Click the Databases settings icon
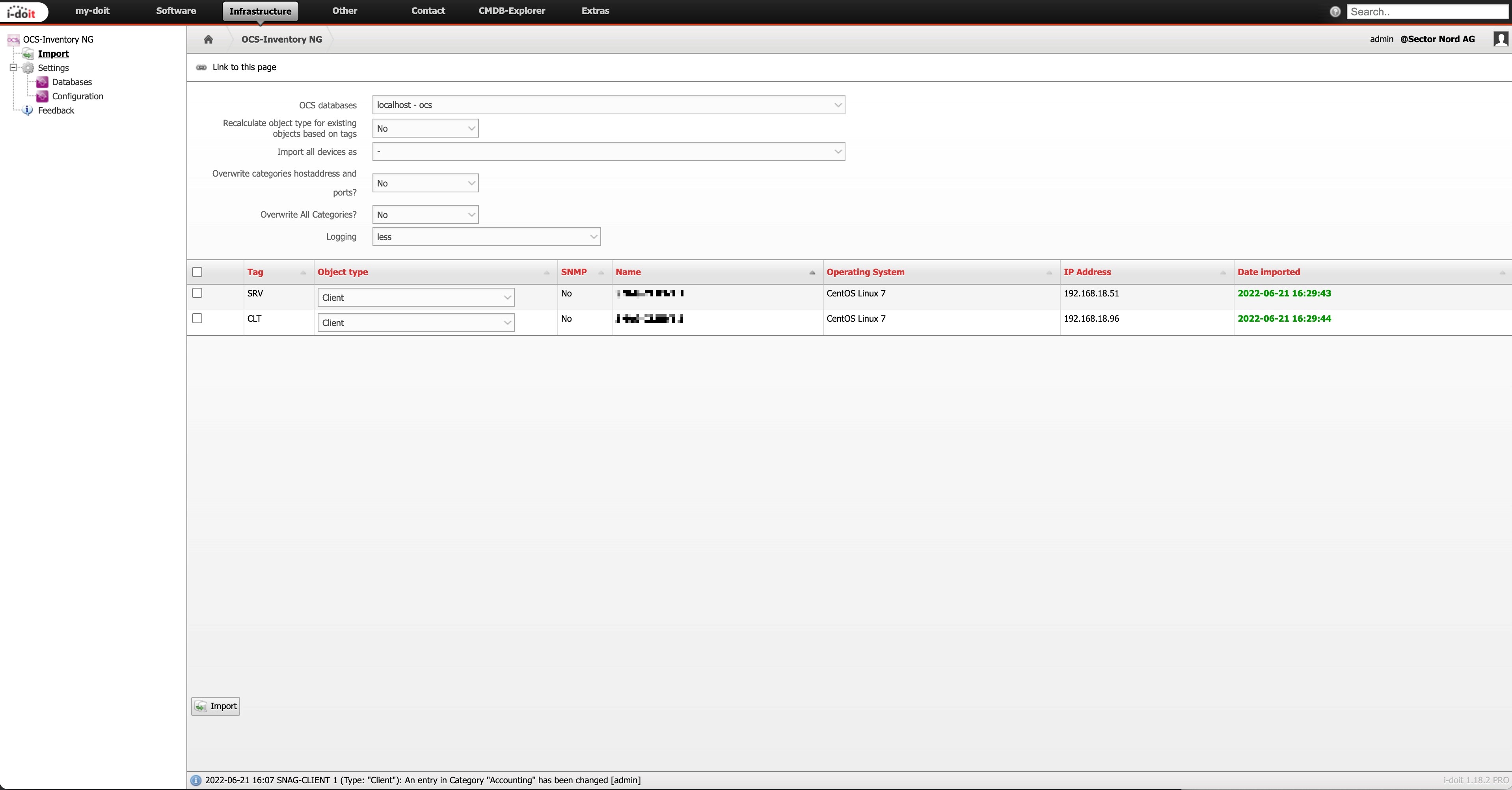This screenshot has height=790, width=1512. (42, 82)
